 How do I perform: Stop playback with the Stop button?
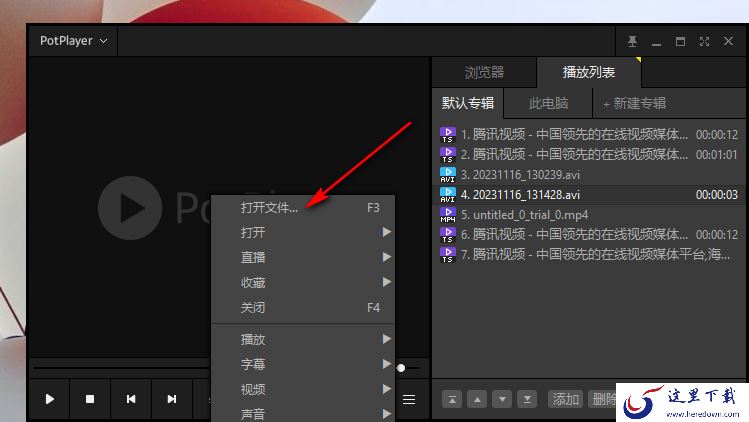click(x=90, y=399)
